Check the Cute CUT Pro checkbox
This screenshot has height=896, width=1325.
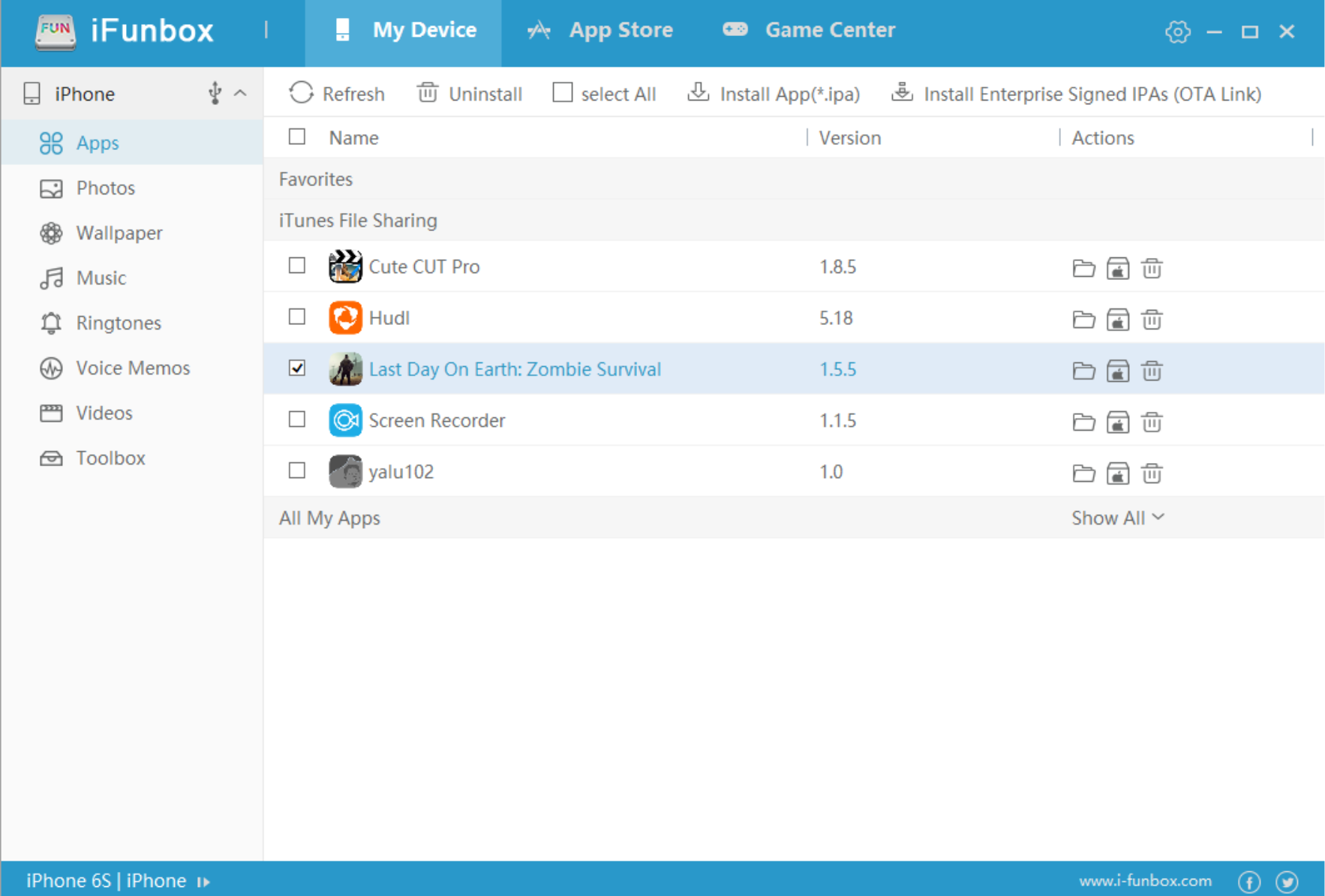[x=297, y=265]
